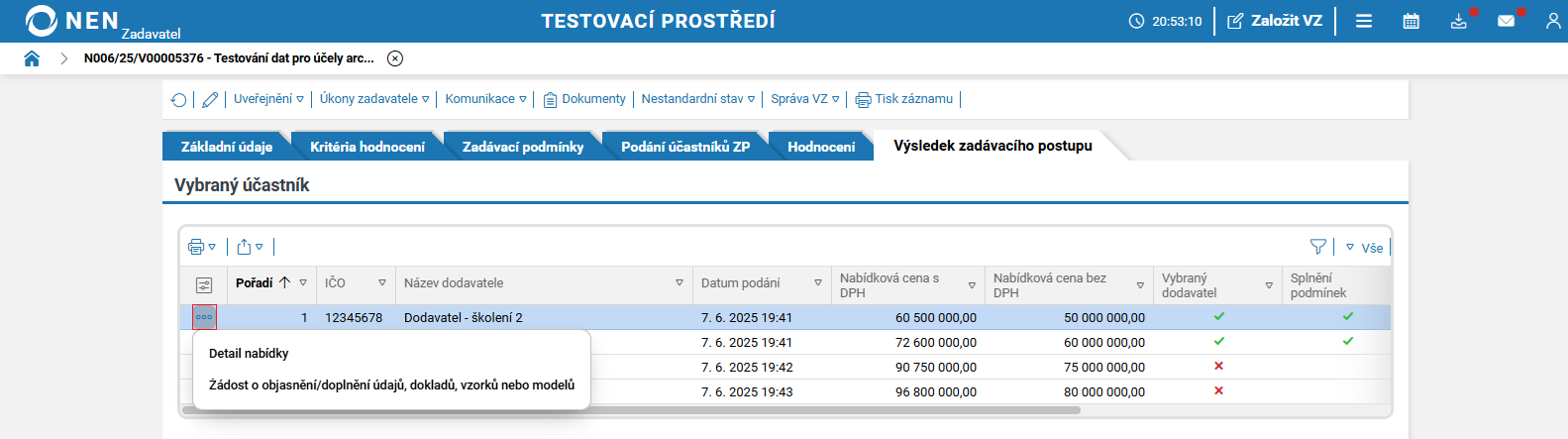
Task: Open the Komunikace dropdown
Action: pos(485,99)
